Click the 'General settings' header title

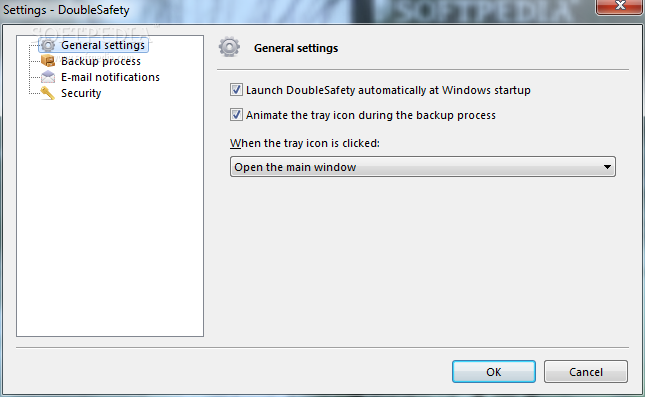296,48
